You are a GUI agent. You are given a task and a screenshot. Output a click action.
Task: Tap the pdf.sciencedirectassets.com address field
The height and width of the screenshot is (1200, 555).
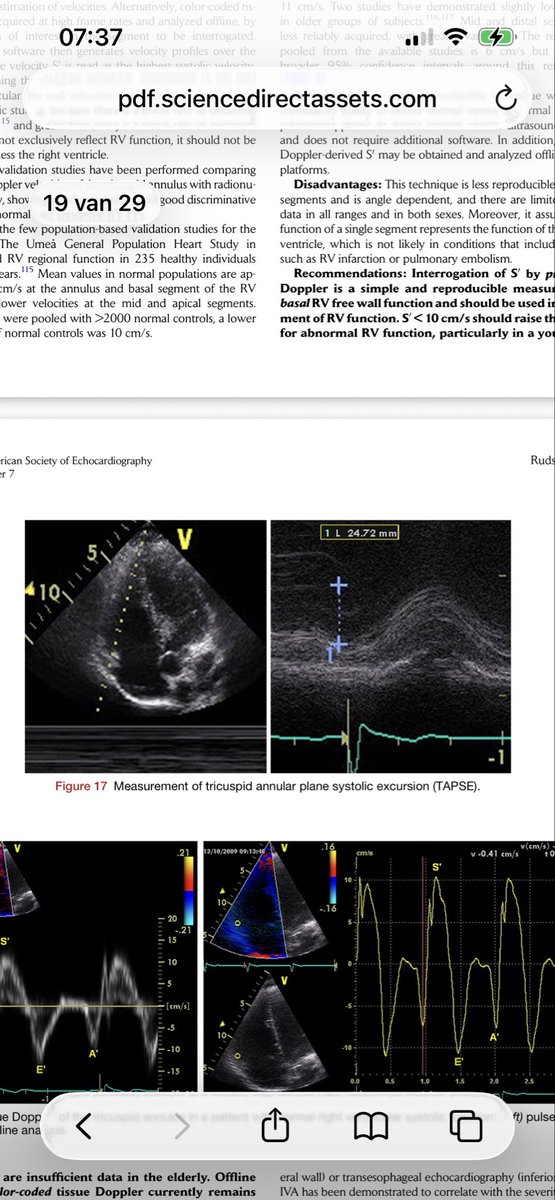[x=277, y=98]
